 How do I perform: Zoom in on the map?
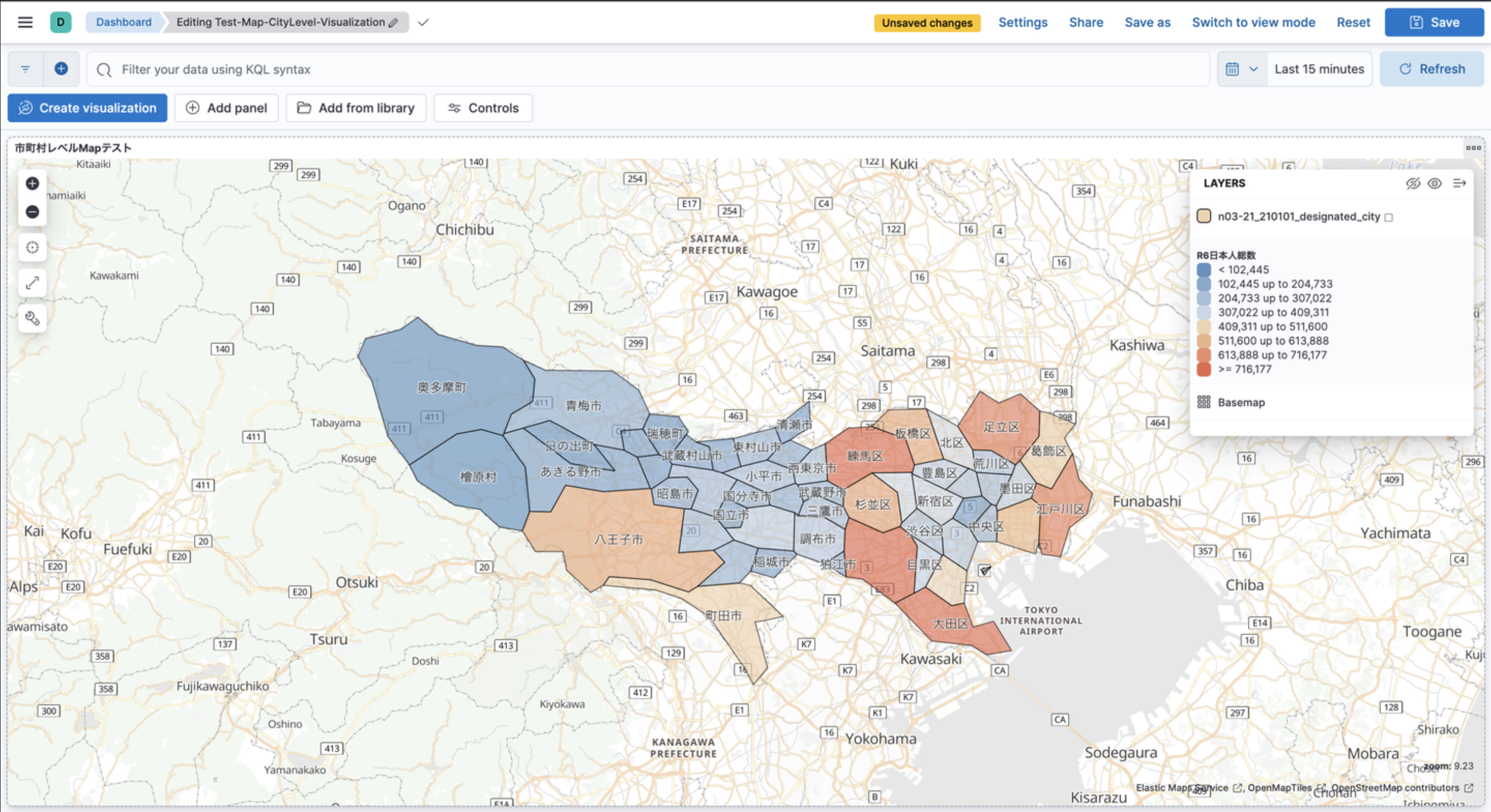[32, 183]
